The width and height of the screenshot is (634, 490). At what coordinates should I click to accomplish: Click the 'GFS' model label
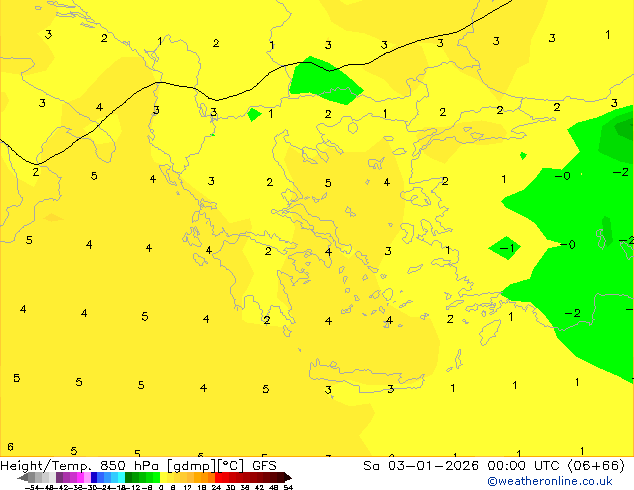(264, 466)
